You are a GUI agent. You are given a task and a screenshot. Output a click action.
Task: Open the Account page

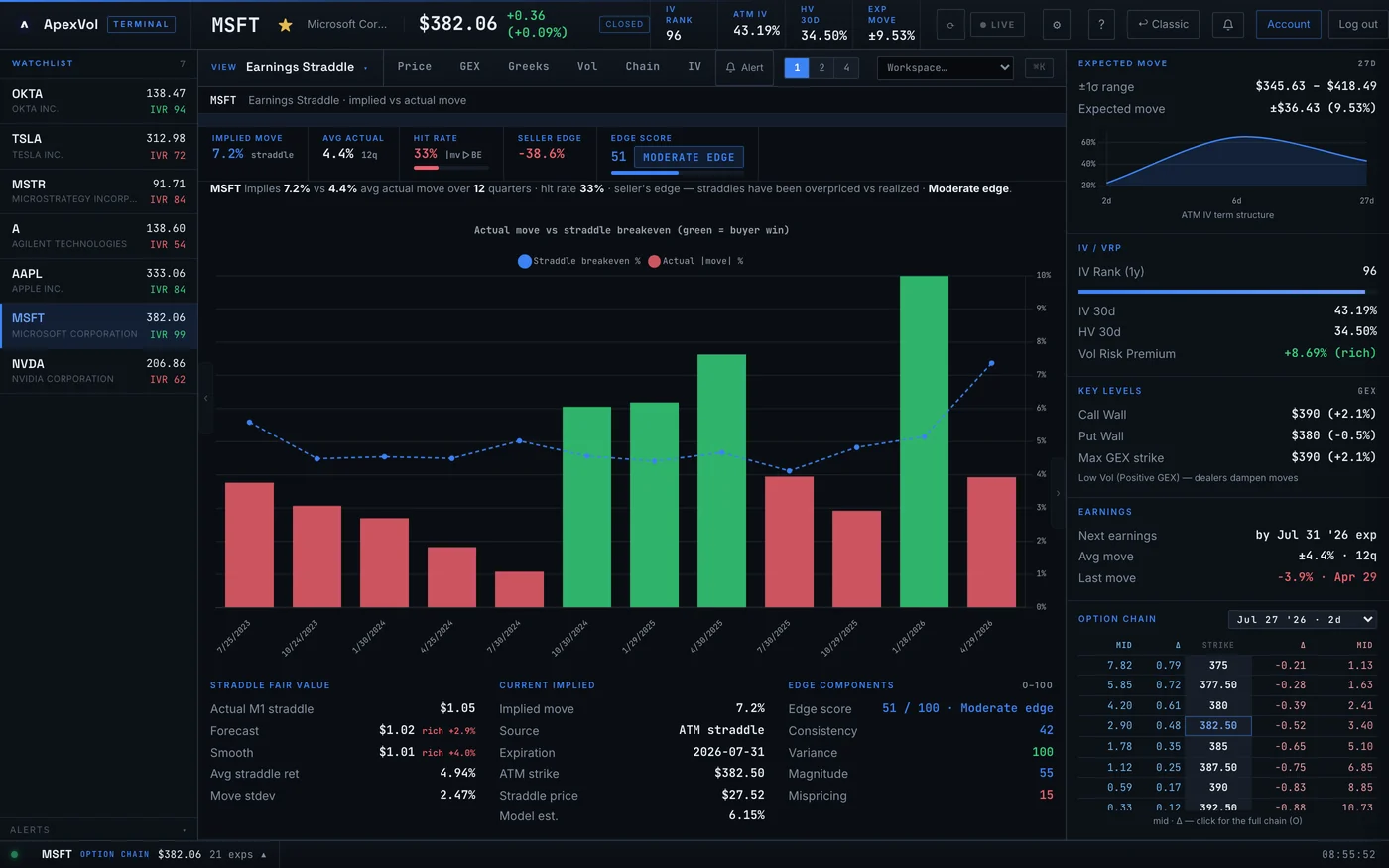tap(1288, 25)
